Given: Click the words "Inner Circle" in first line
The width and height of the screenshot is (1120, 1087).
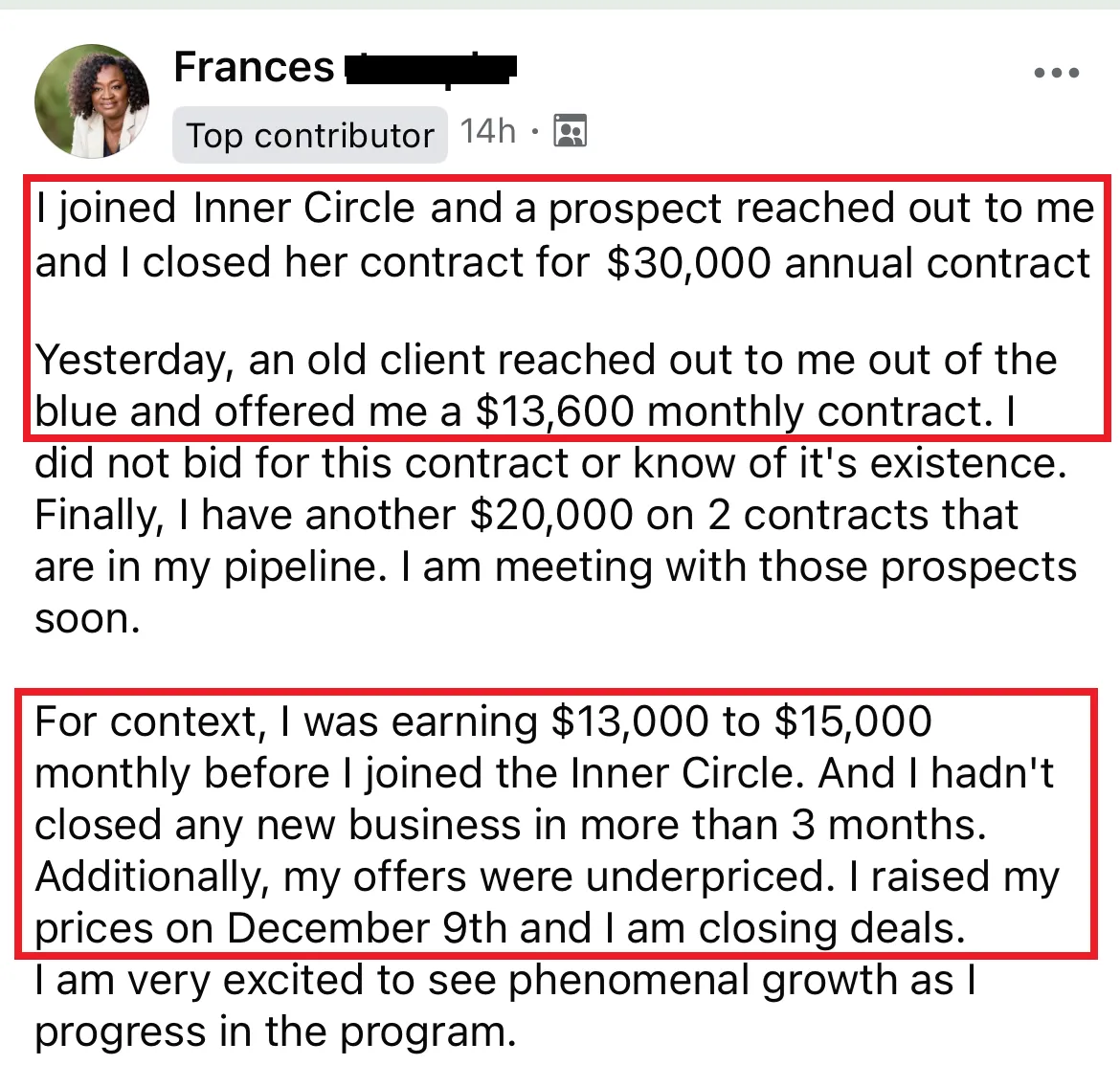Looking at the screenshot, I should 303,209.
